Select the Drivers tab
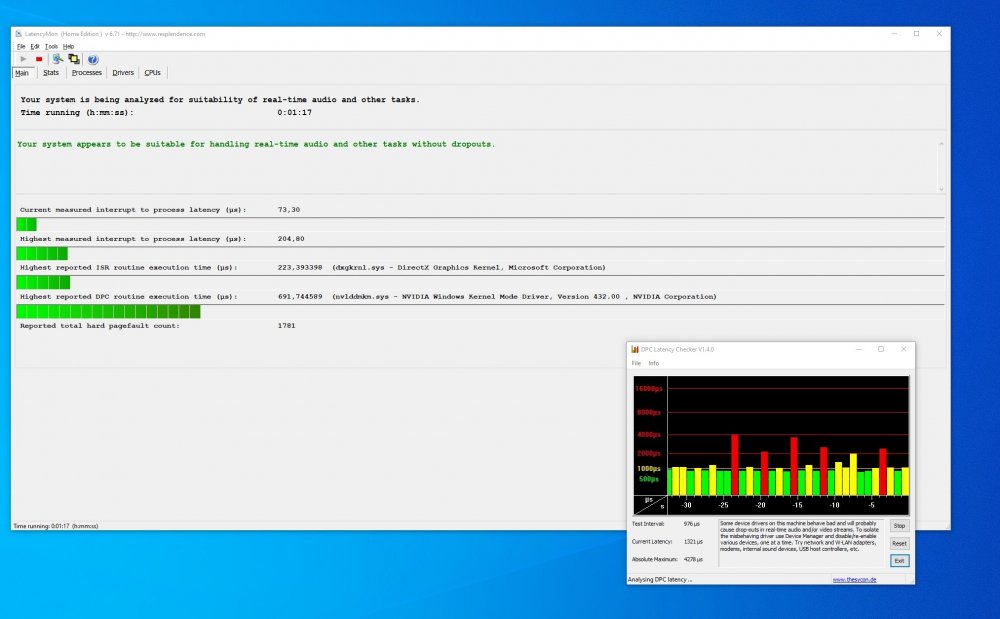The image size is (1000, 619). pos(123,73)
